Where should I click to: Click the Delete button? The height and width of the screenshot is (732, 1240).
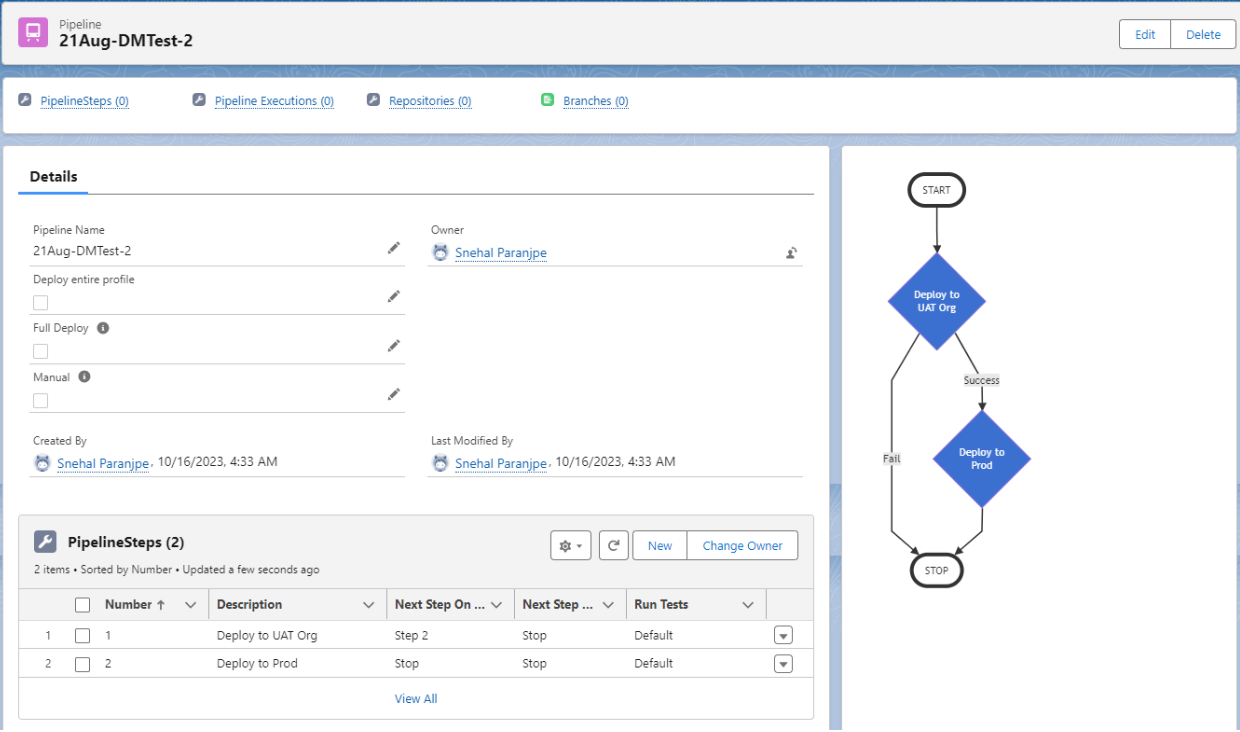click(x=1203, y=34)
